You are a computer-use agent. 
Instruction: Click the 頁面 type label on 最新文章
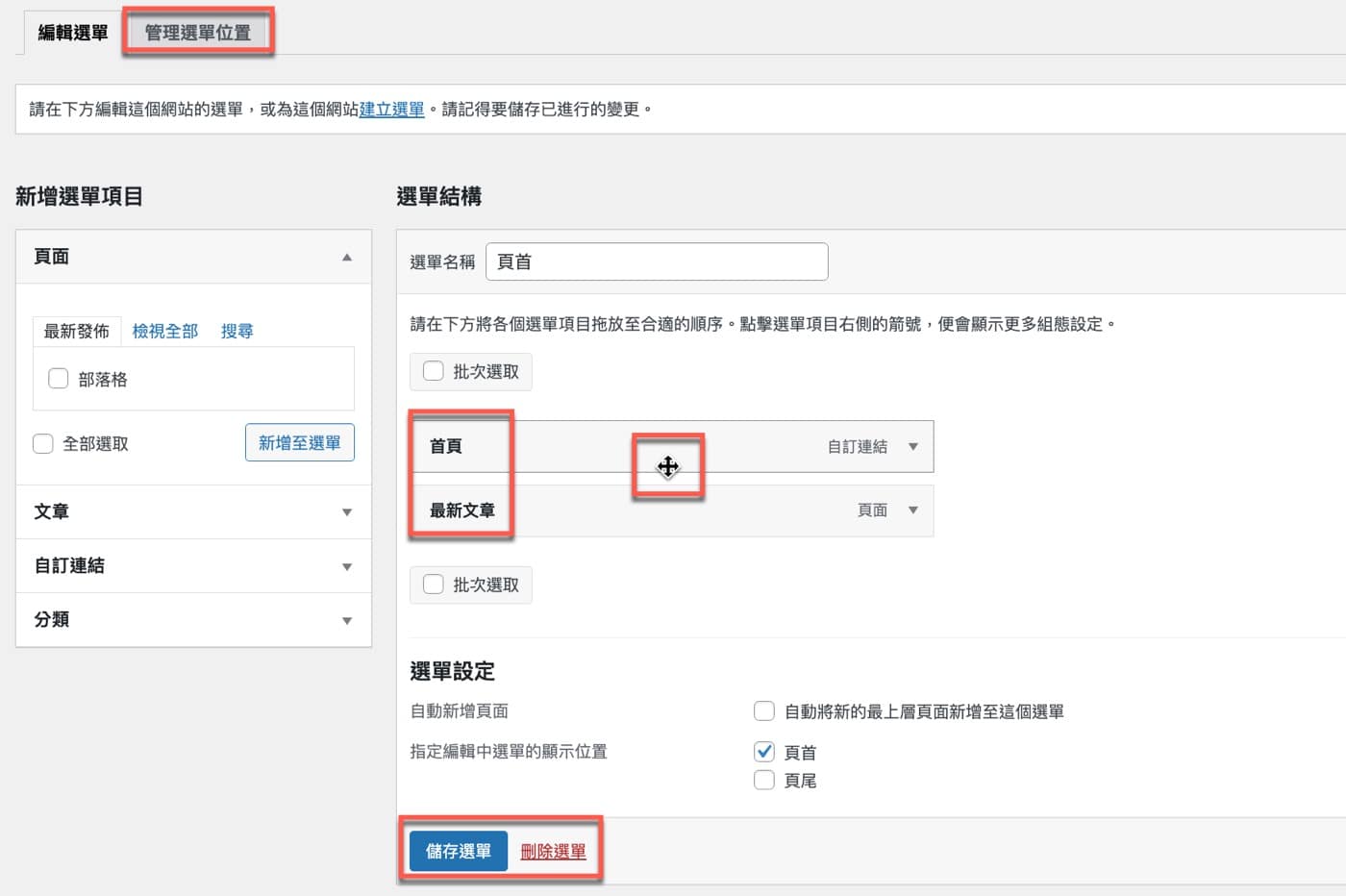coord(873,510)
